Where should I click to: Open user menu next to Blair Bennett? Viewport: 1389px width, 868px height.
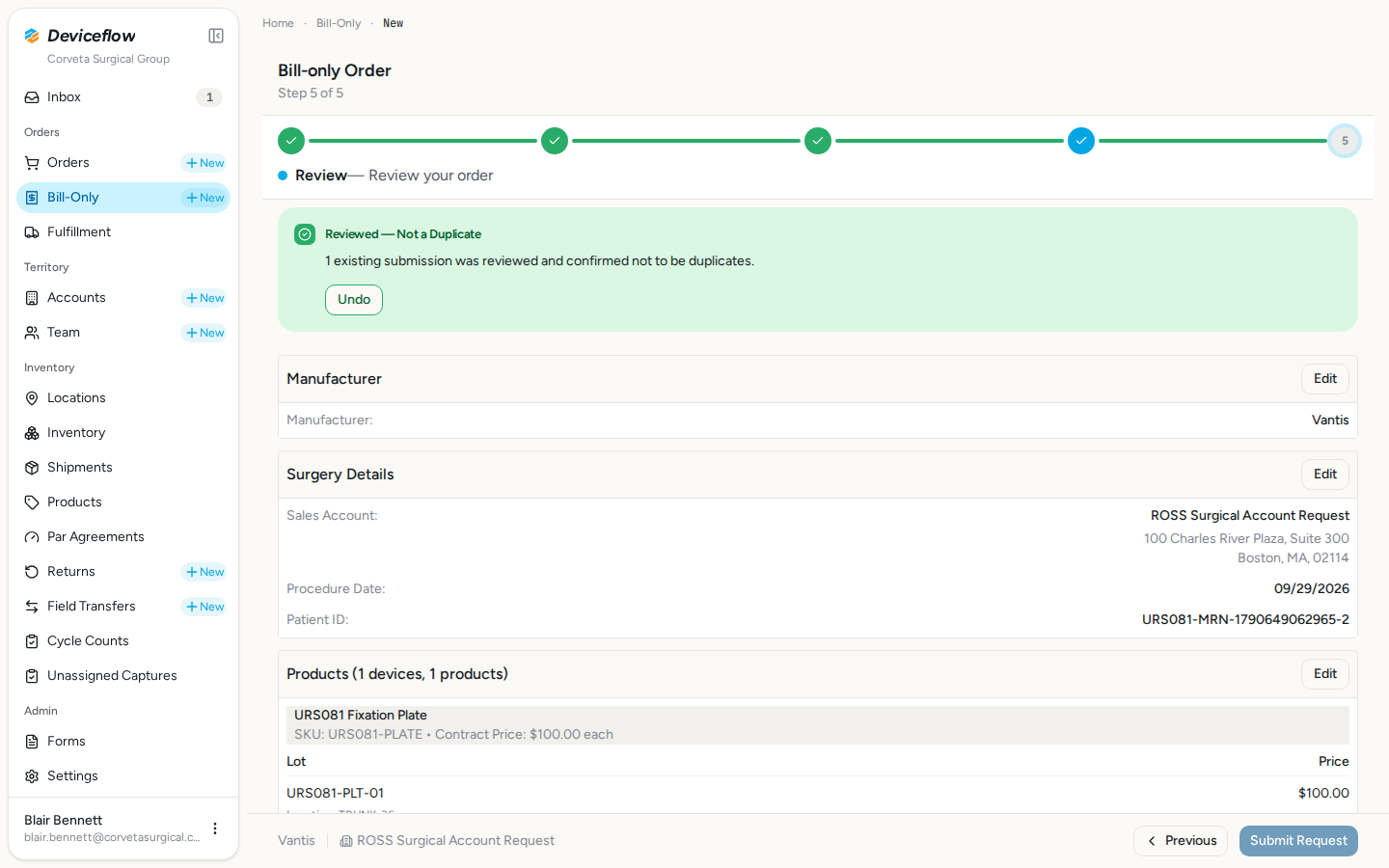coord(215,828)
